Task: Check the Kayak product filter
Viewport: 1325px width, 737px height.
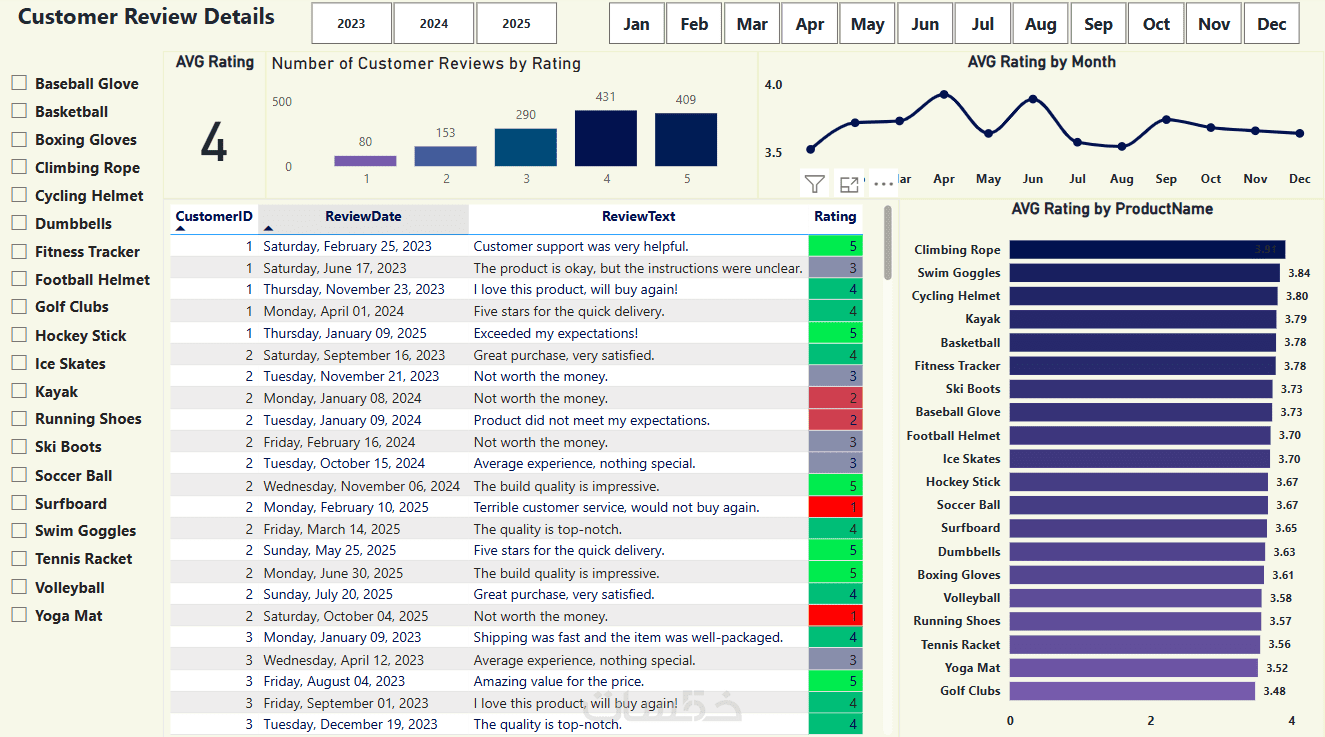Action: [19, 391]
